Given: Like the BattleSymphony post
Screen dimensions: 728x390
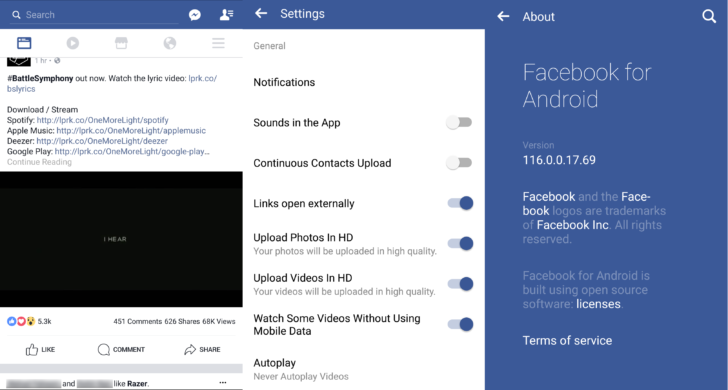Looking at the screenshot, I should pos(40,350).
